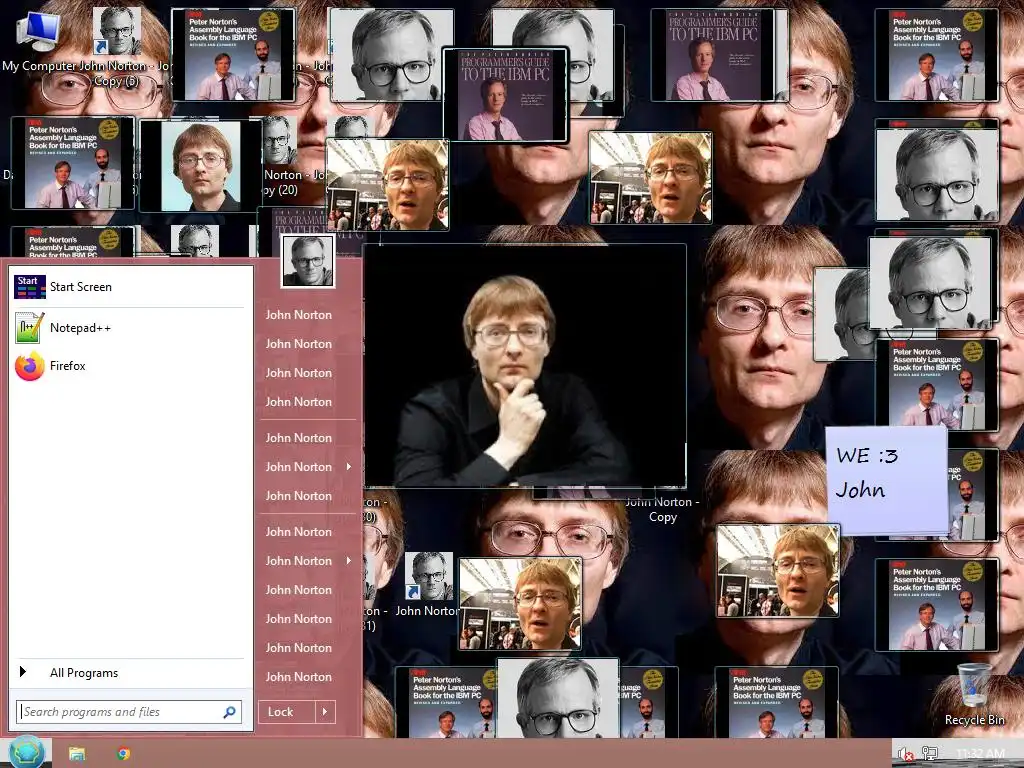Viewport: 1024px width, 768px height.
Task: Select the Recycle Bin desktop icon
Action: click(974, 694)
